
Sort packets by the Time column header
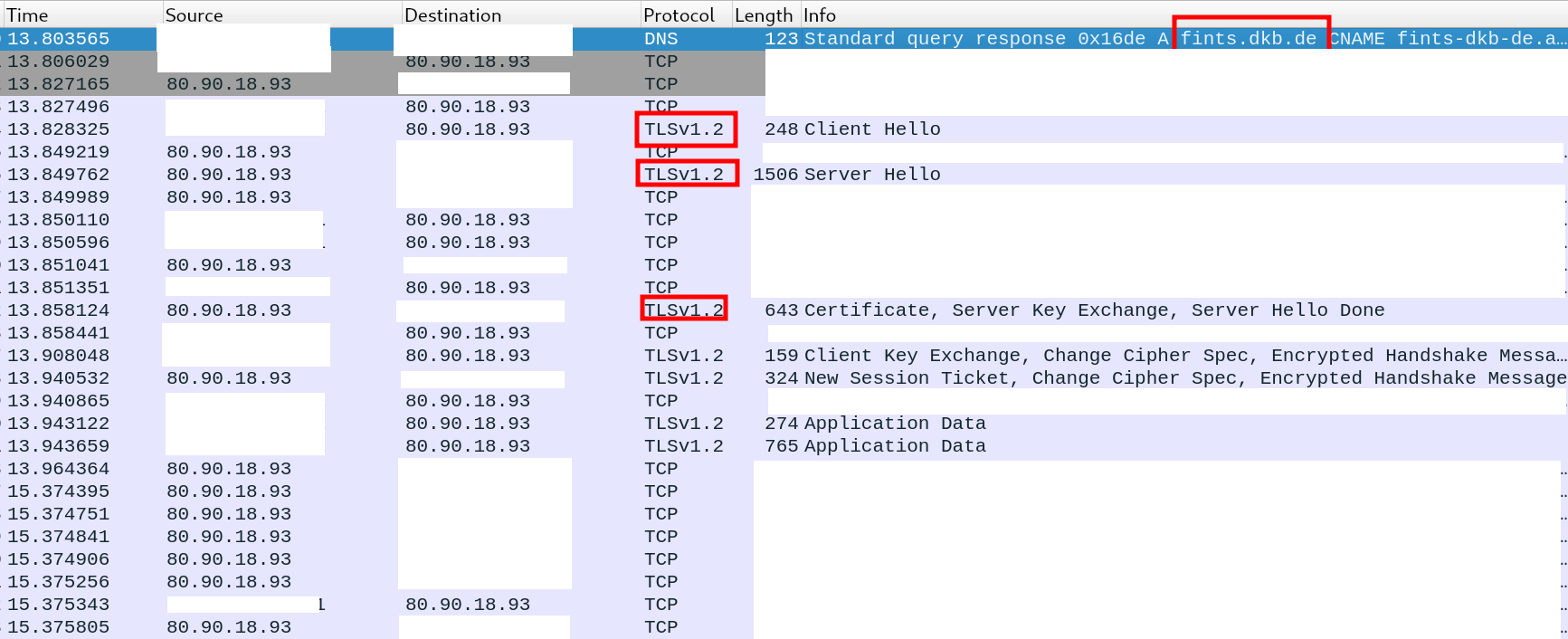click(x=27, y=15)
